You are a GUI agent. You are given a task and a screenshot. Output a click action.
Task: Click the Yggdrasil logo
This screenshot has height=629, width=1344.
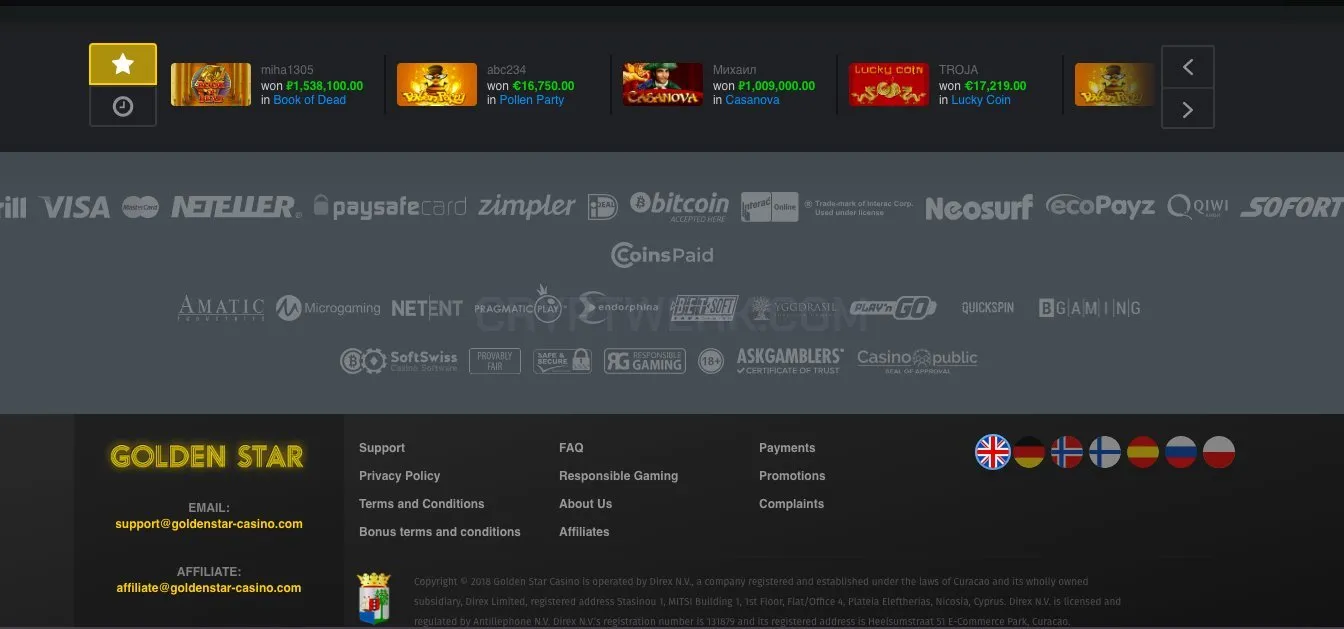[794, 308]
